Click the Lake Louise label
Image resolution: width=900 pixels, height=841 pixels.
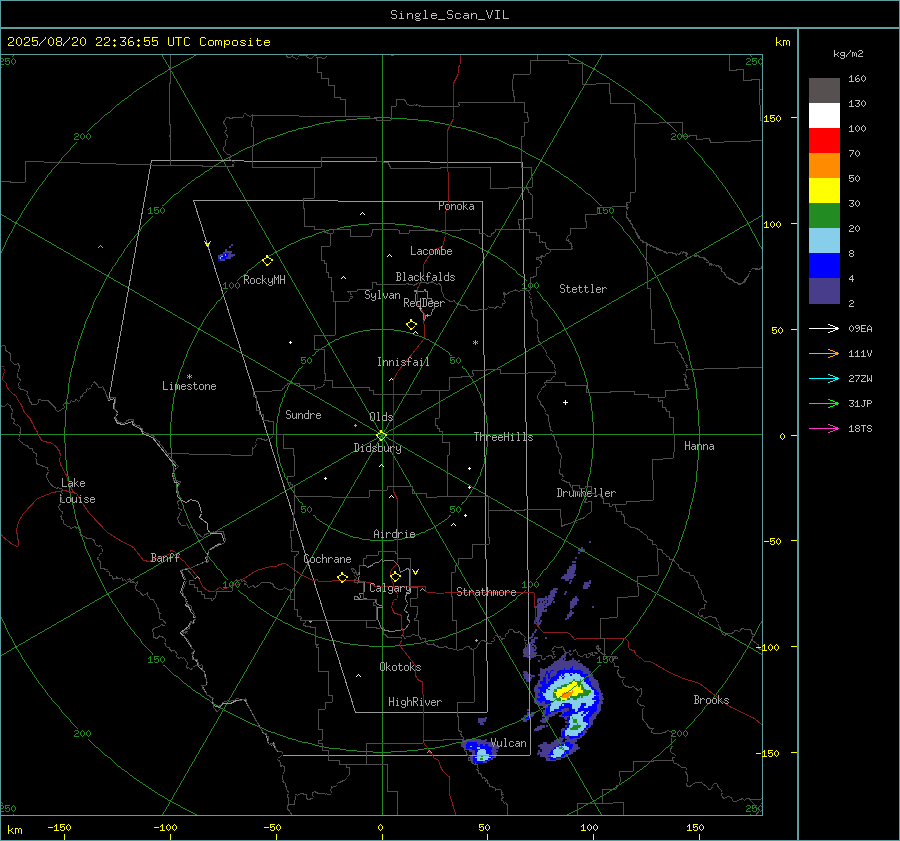point(77,491)
